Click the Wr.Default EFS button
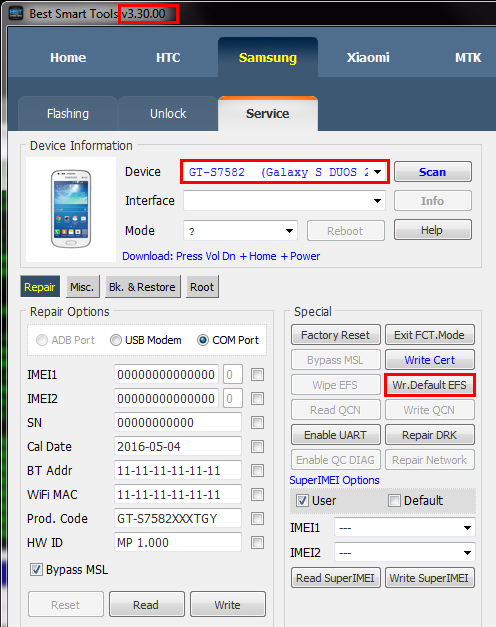496x627 pixels. (x=430, y=385)
